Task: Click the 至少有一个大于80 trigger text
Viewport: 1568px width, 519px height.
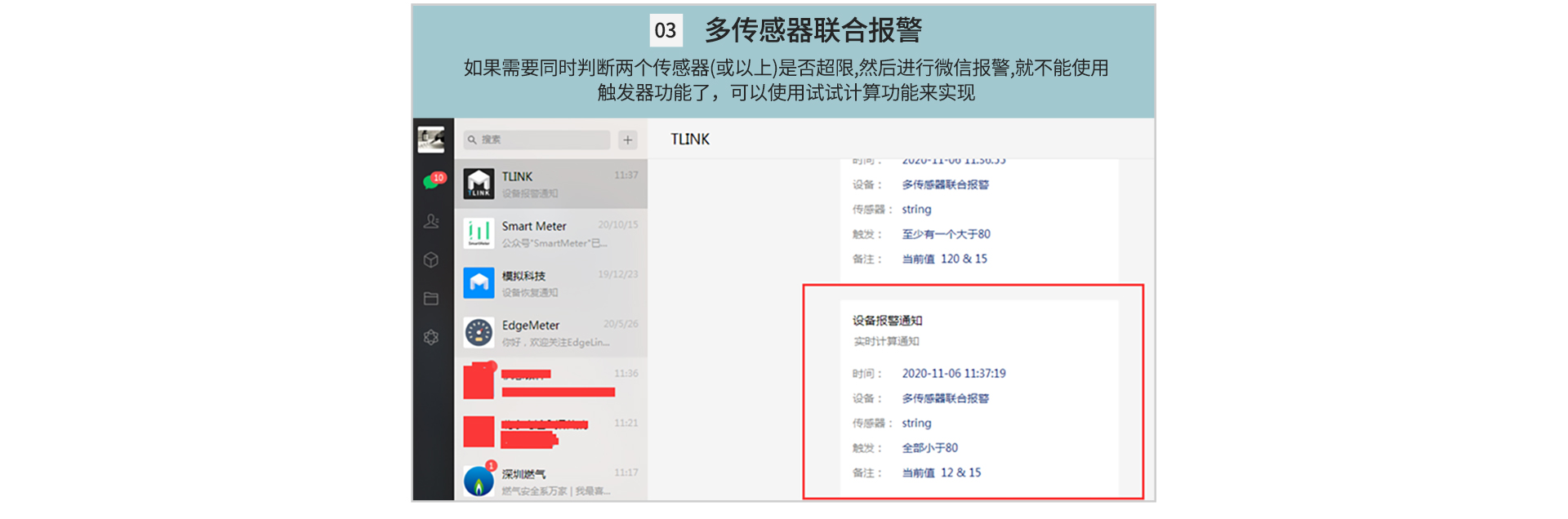Action: pos(946,234)
